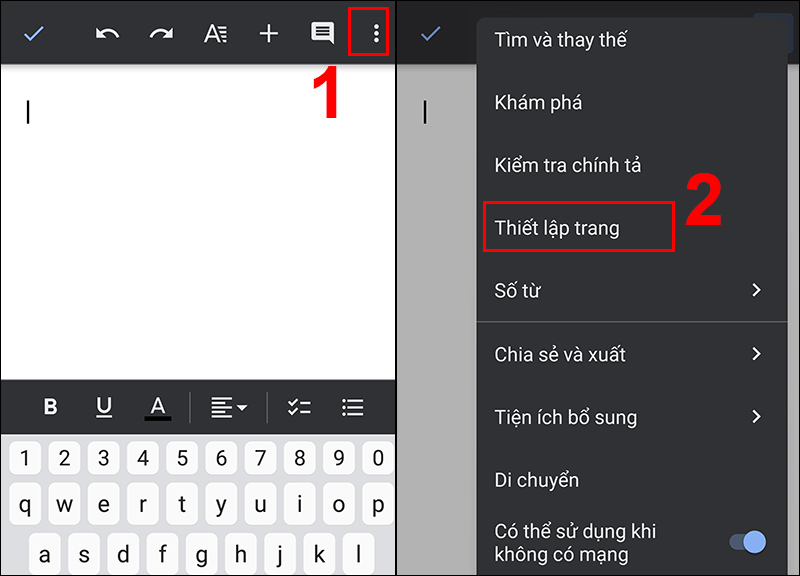Tap the h key on keyboard

pyautogui.click(x=241, y=554)
